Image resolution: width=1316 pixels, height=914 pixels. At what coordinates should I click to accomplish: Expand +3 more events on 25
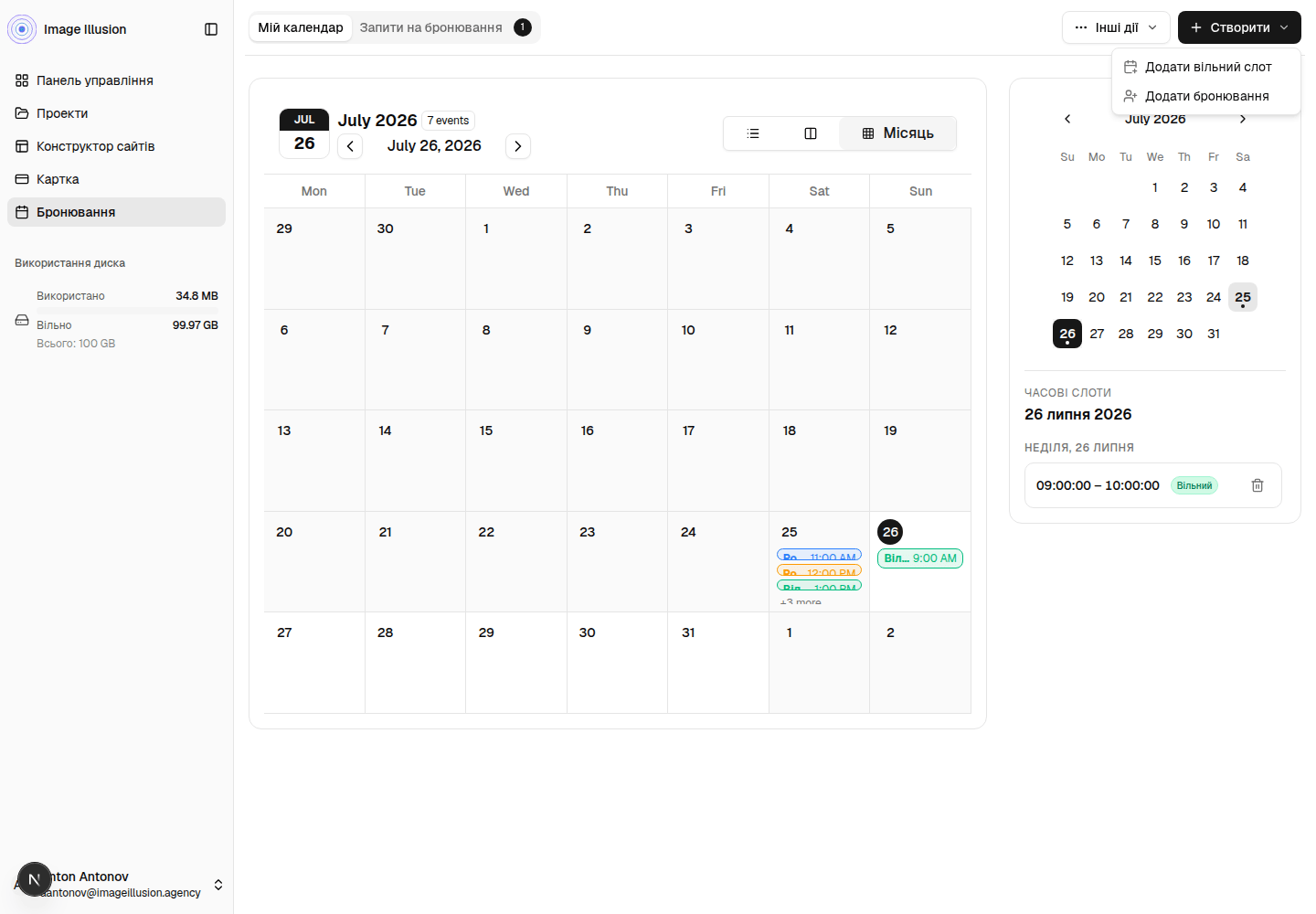pyautogui.click(x=801, y=601)
